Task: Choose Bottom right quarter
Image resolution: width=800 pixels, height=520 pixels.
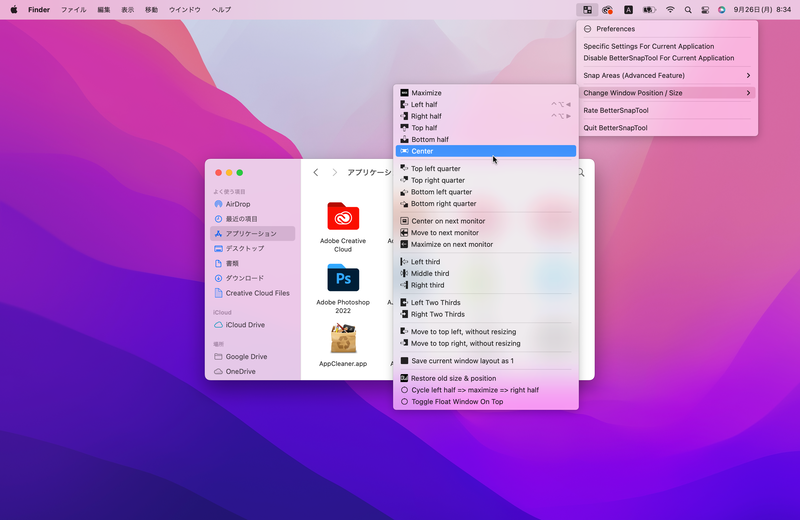Action: coord(486,204)
